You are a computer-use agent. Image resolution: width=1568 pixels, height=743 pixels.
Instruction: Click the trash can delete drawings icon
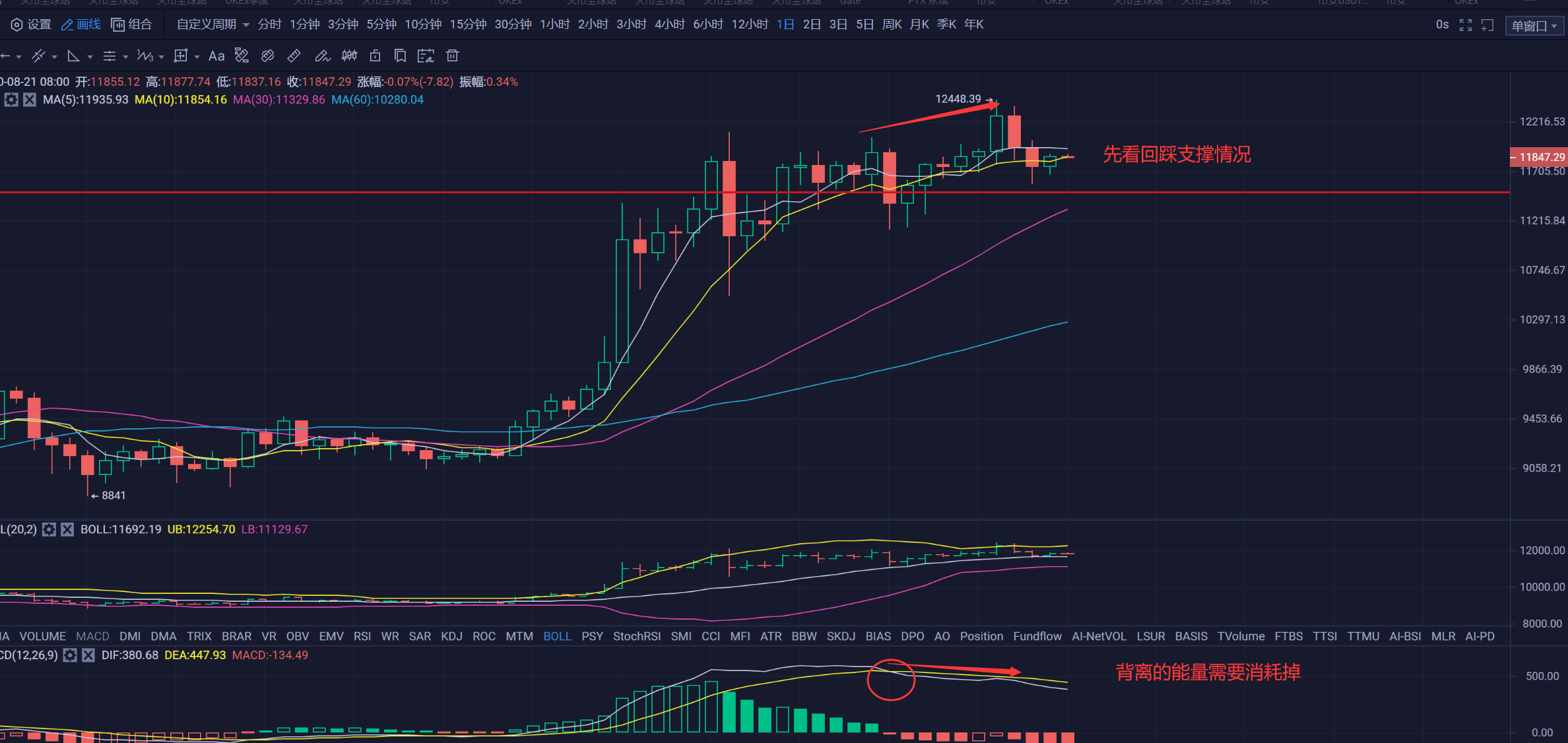(452, 56)
